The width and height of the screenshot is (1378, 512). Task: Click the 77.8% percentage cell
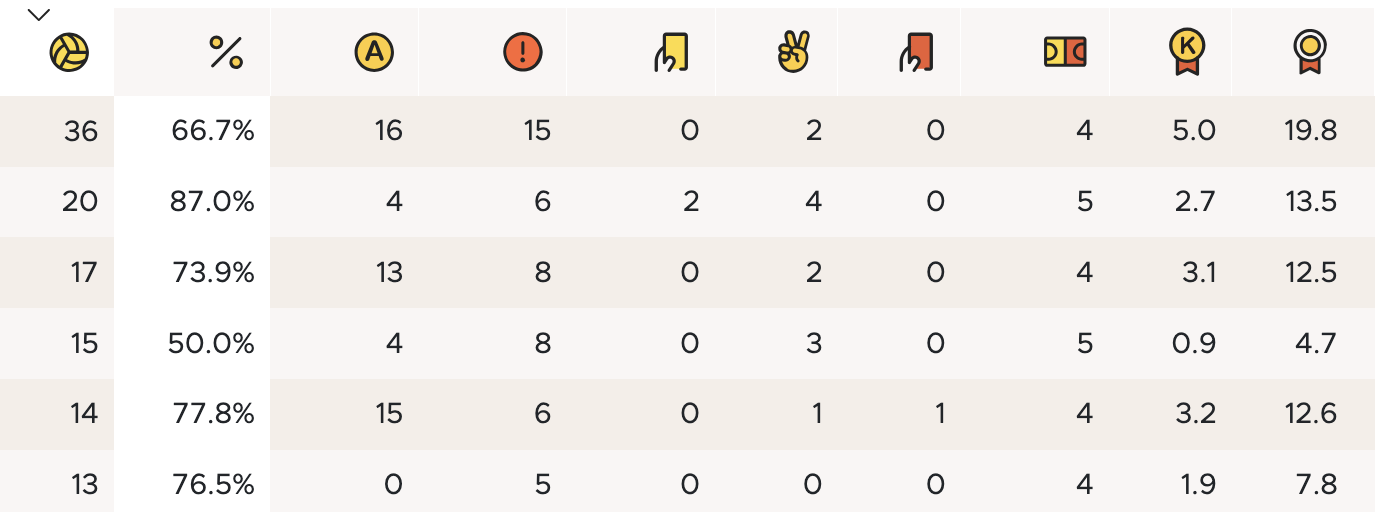[211, 414]
